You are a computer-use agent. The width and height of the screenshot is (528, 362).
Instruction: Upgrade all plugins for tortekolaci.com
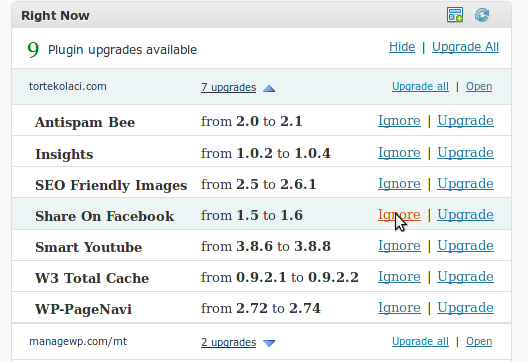click(420, 87)
